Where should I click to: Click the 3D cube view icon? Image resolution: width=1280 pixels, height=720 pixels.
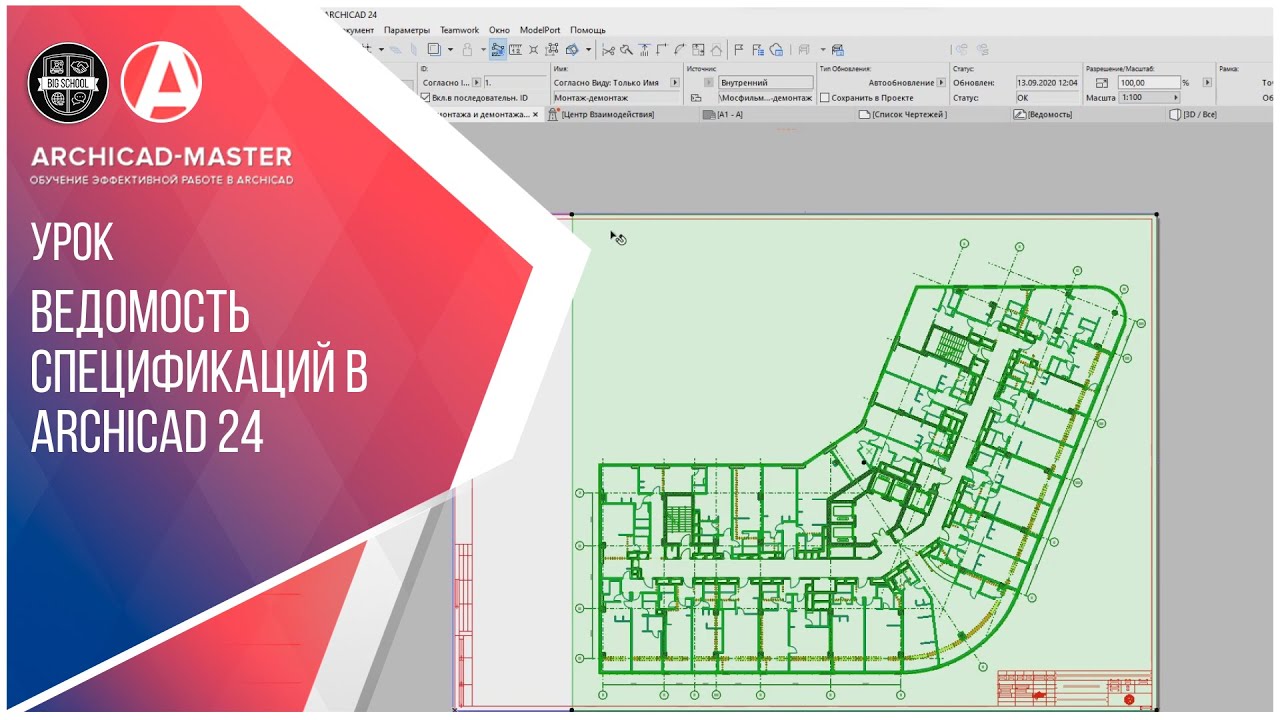pyautogui.click(x=572, y=50)
